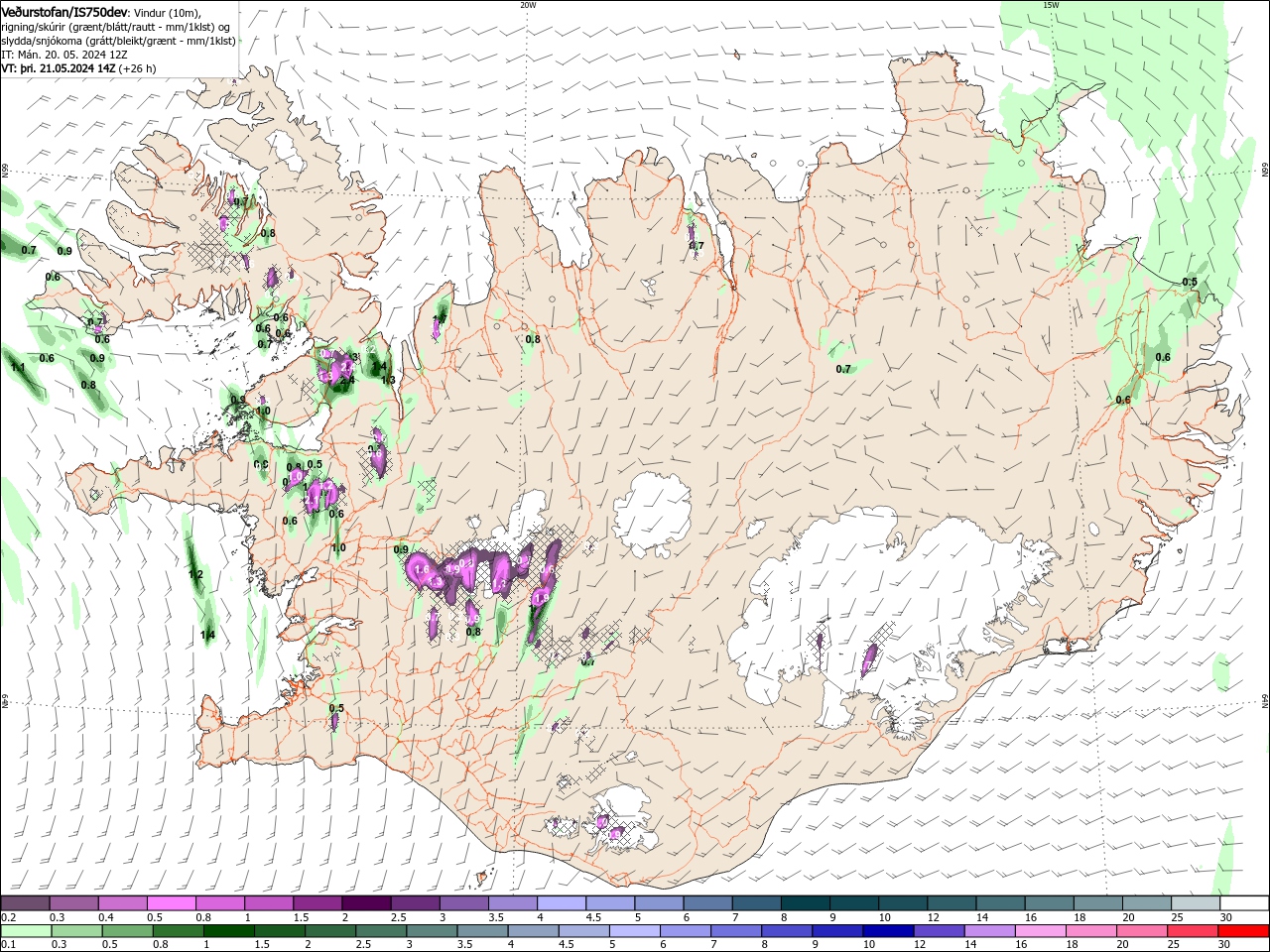
Task: Select lower legend swatch between 4 and 4.5
Action: 533,931
